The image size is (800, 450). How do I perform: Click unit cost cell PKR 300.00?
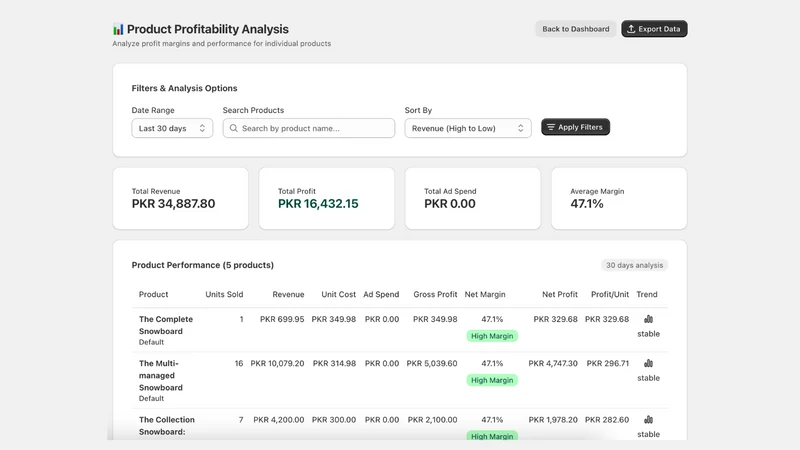pyautogui.click(x=334, y=419)
